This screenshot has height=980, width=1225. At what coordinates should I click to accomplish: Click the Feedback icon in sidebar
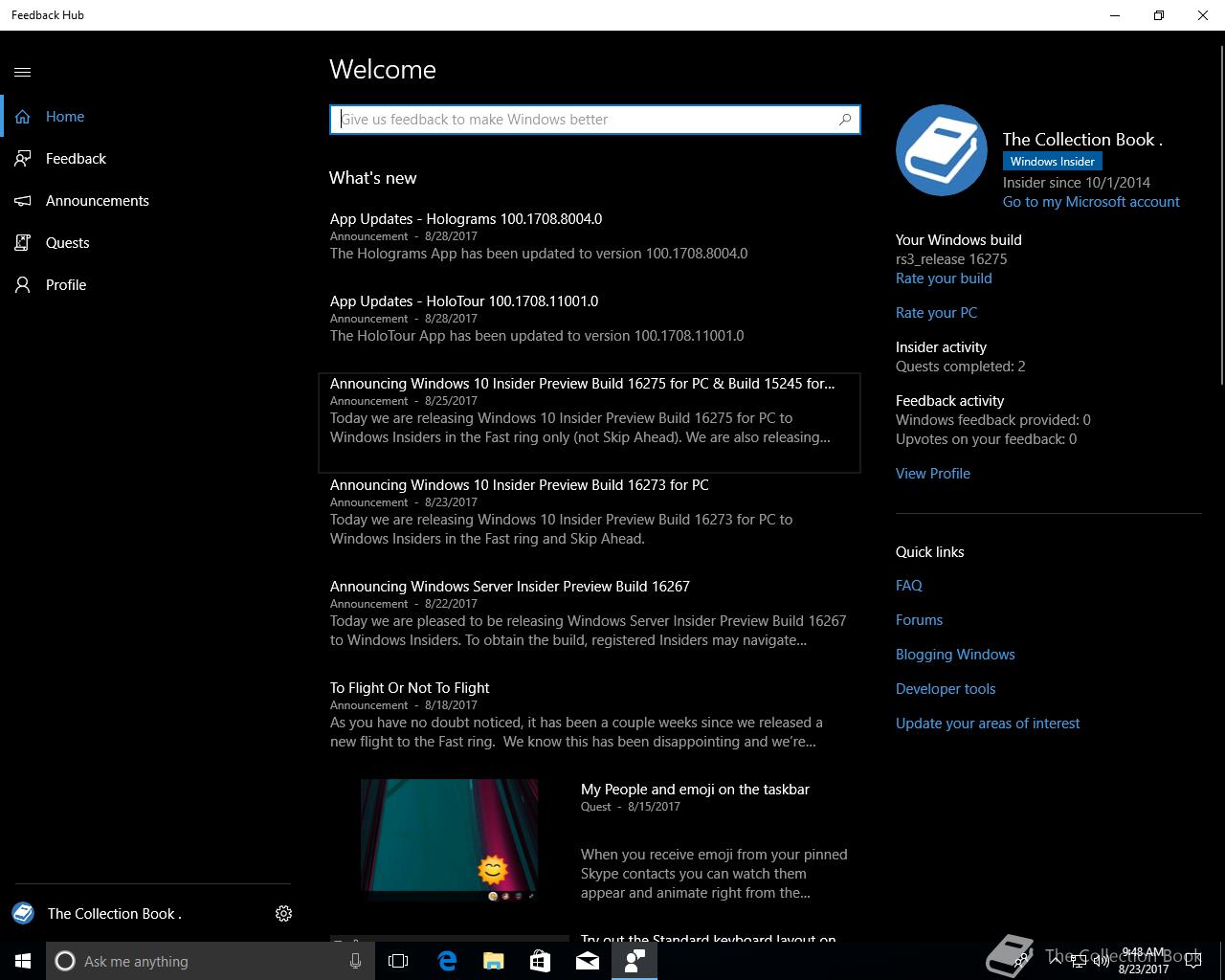point(23,159)
